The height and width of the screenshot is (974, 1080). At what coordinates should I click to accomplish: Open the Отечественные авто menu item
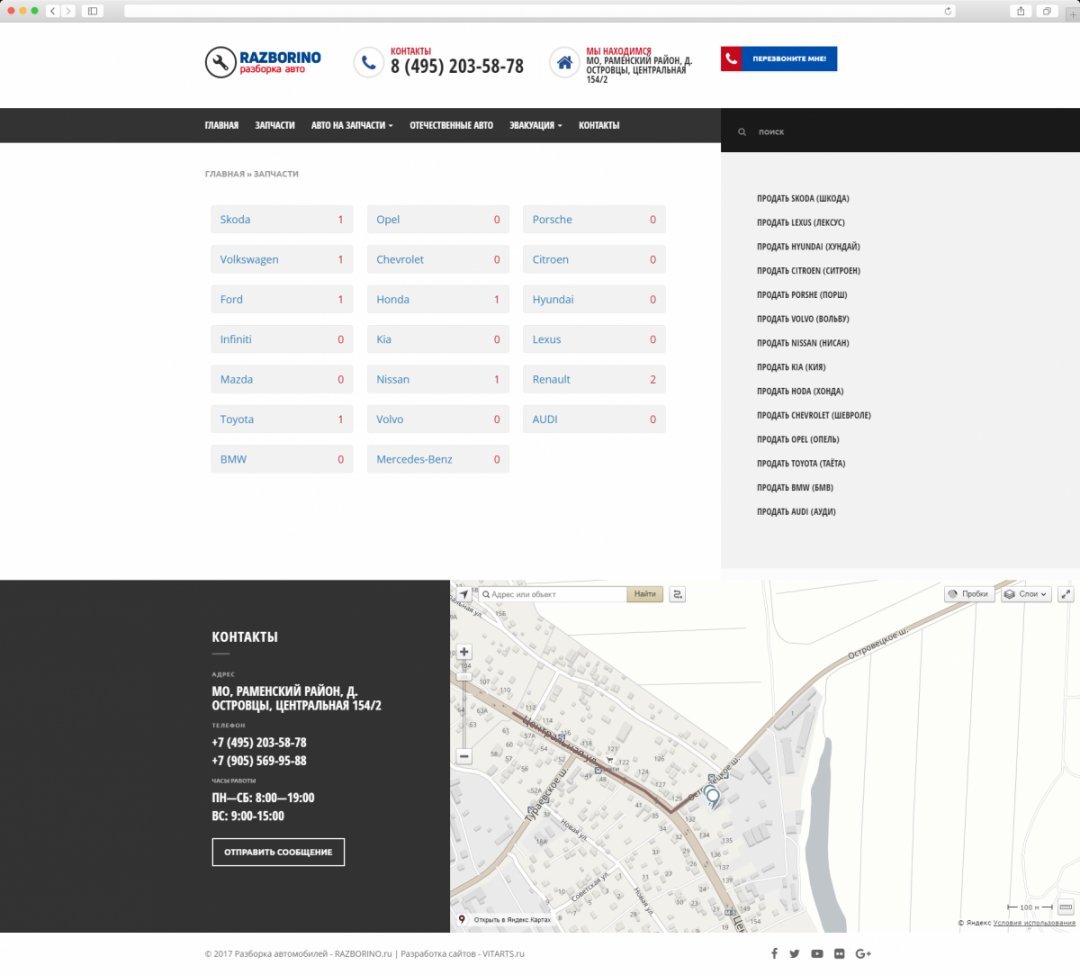pyautogui.click(x=451, y=125)
